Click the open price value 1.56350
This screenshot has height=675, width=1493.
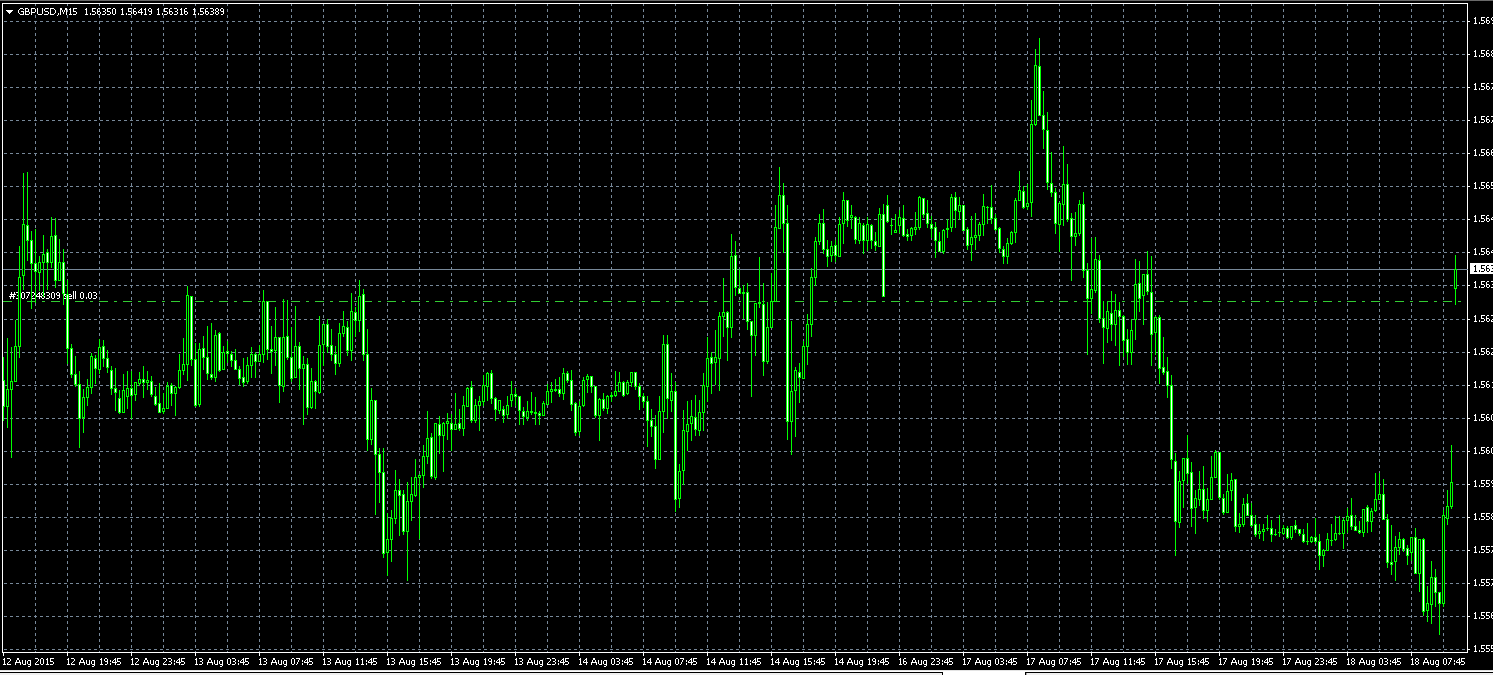[101, 11]
